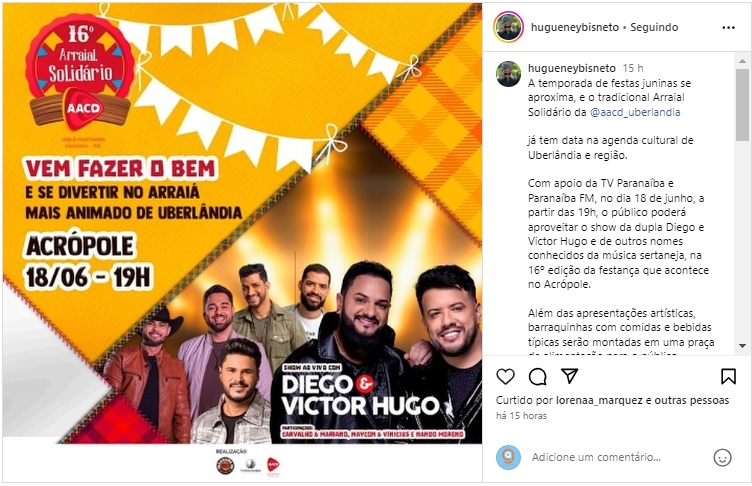This screenshot has width=752, height=486.
Task: Click the caption scrollbar thumb
Action: 742,105
